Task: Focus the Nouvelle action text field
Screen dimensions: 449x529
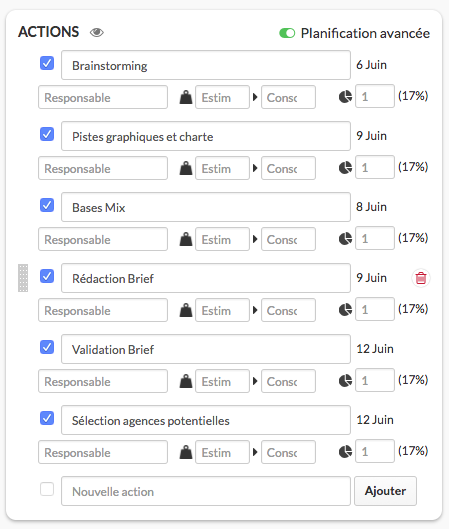Action: 206,491
